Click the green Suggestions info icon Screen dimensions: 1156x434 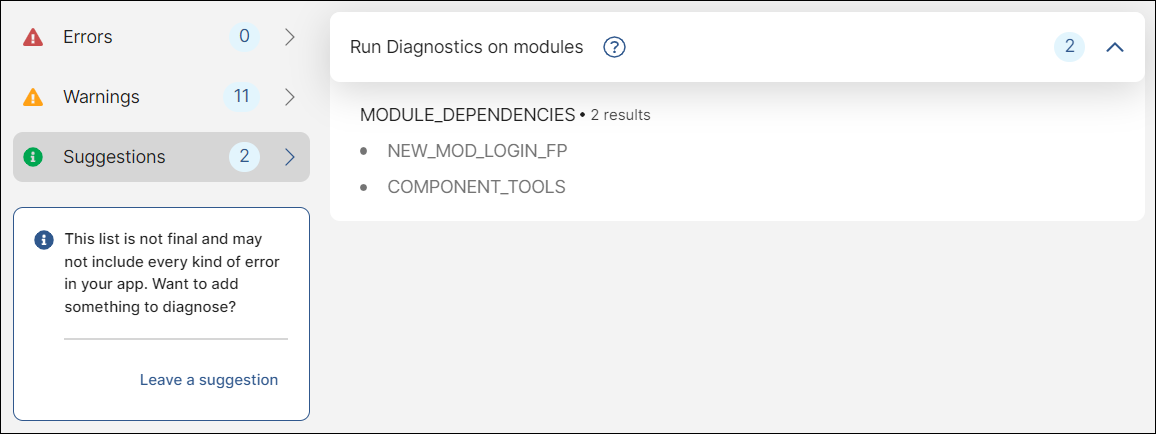pyautogui.click(x=33, y=157)
